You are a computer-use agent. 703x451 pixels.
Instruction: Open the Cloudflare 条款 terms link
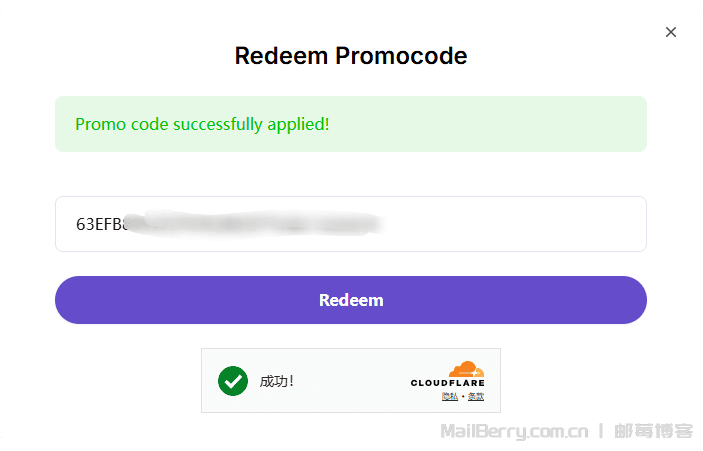coord(475,397)
